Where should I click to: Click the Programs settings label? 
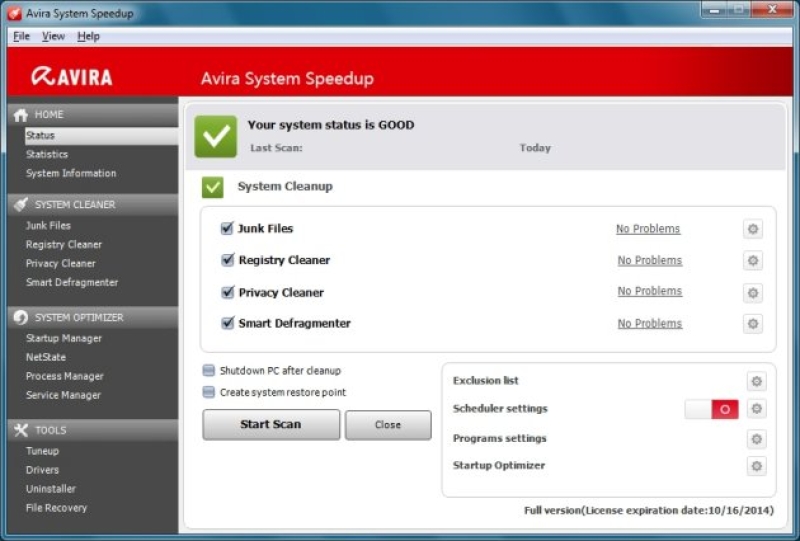499,438
